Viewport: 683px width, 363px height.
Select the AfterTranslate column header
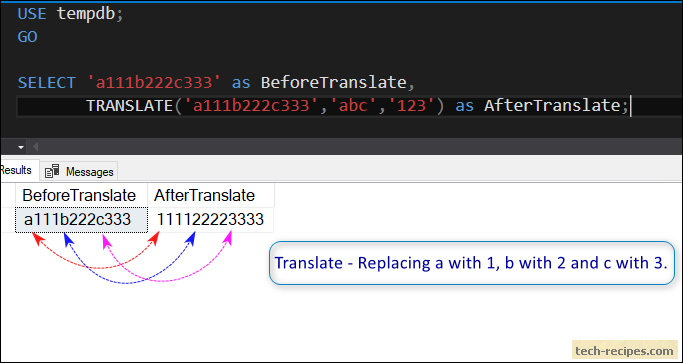(211, 195)
